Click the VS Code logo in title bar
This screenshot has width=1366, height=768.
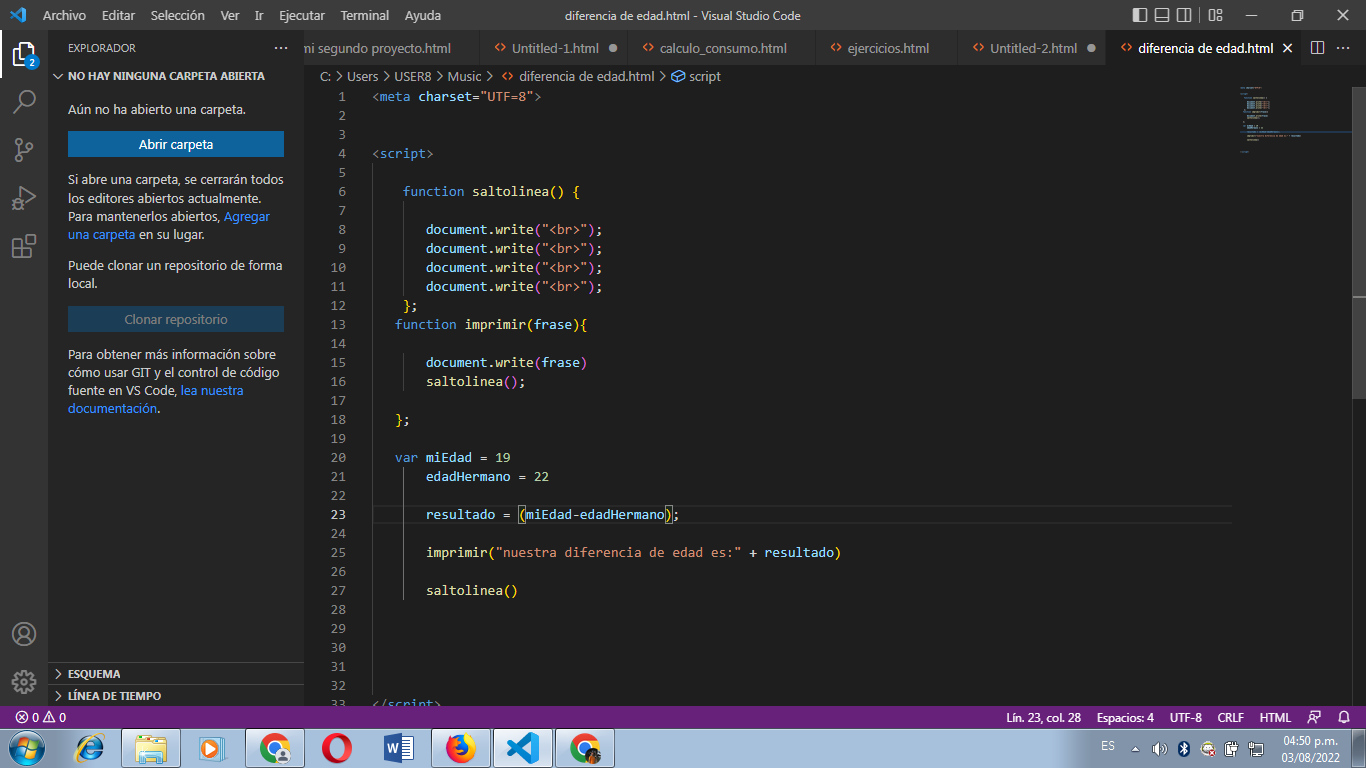point(17,15)
